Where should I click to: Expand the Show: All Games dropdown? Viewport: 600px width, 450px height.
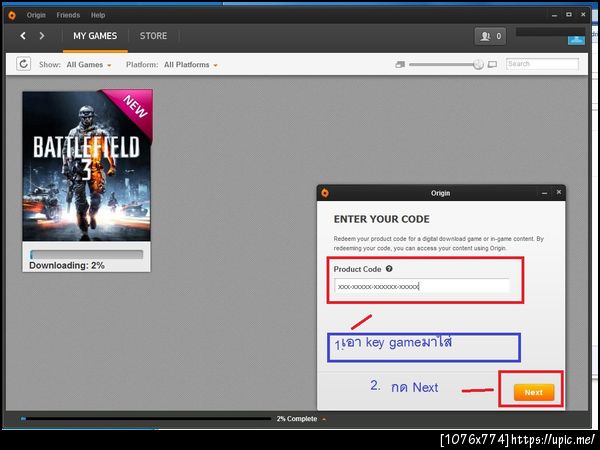click(89, 65)
